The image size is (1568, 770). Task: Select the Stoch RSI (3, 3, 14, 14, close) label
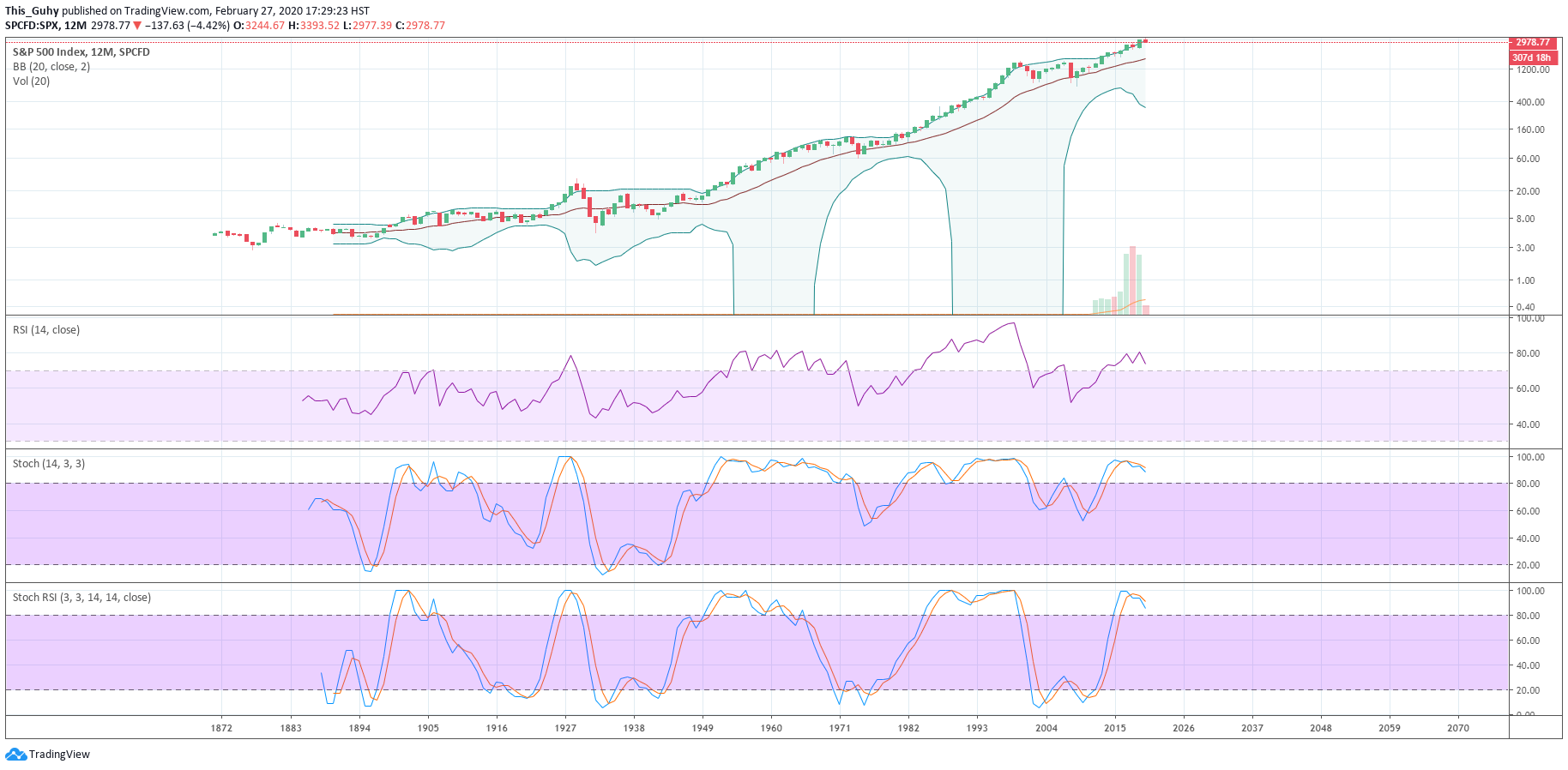81,598
